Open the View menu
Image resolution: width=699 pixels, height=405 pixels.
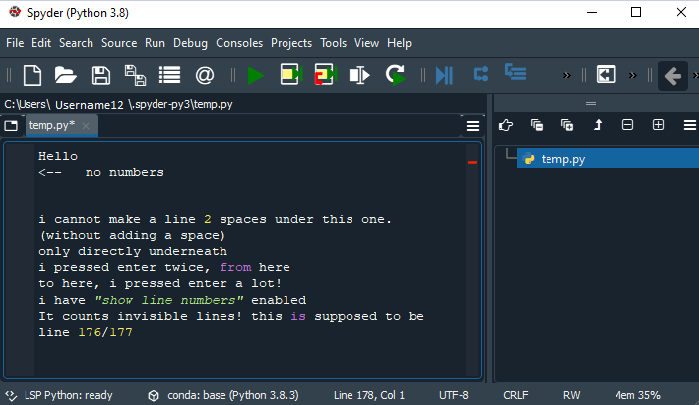coord(366,43)
